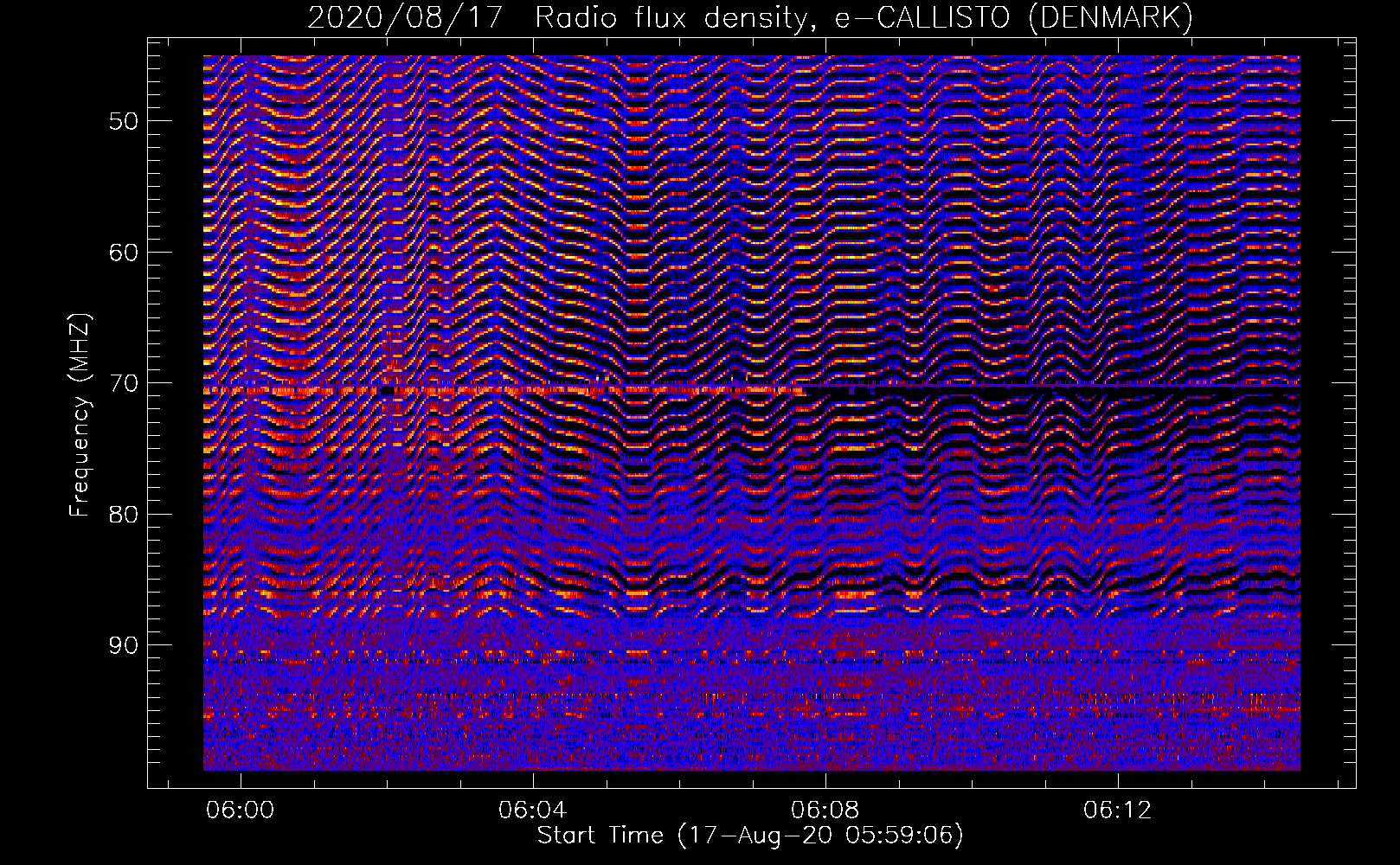Click the 70 frequency tick label
1400x865 pixels.
click(x=124, y=383)
